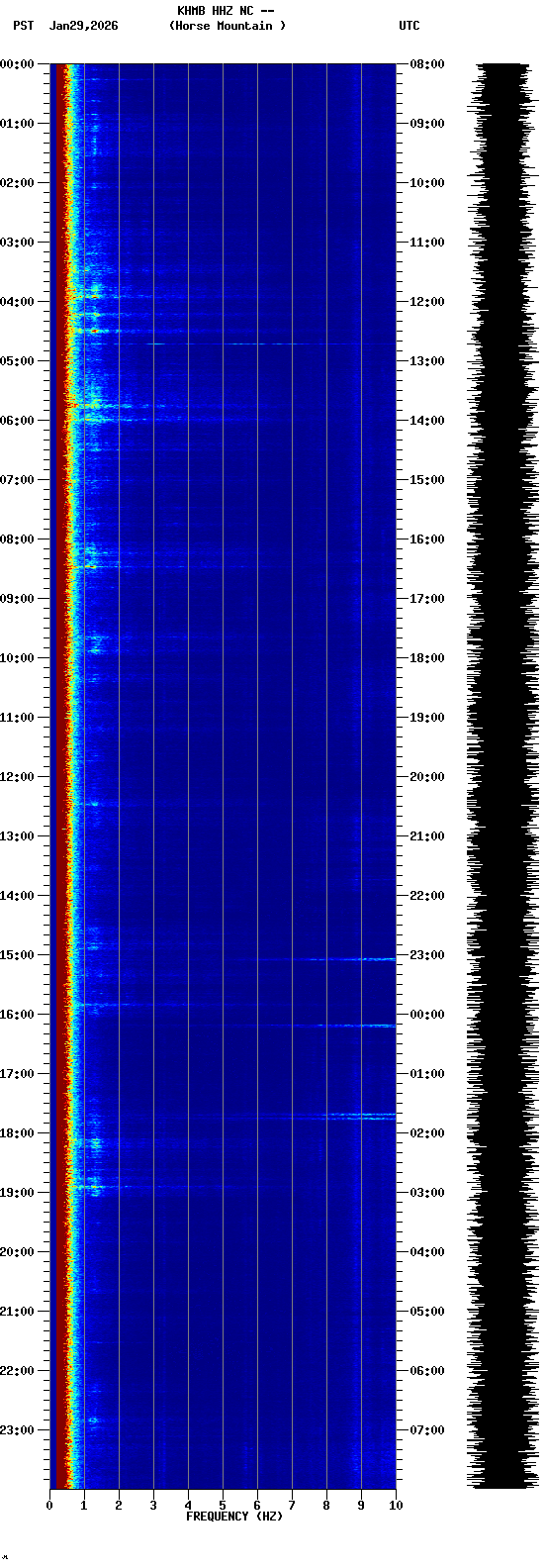Click the 04:00 PST time label
This screenshot has height=1568, width=546.
[x=17, y=302]
